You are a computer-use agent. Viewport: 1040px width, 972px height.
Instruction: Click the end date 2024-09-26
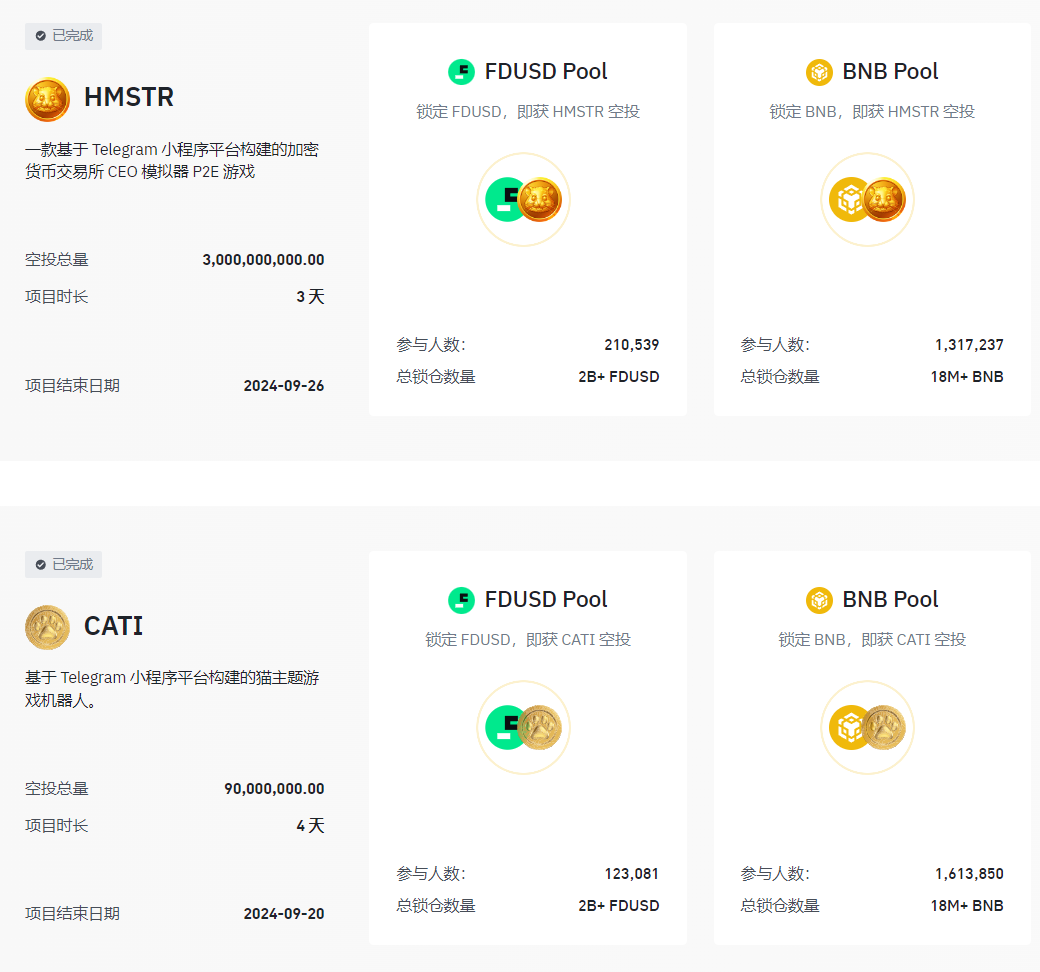[x=284, y=386]
